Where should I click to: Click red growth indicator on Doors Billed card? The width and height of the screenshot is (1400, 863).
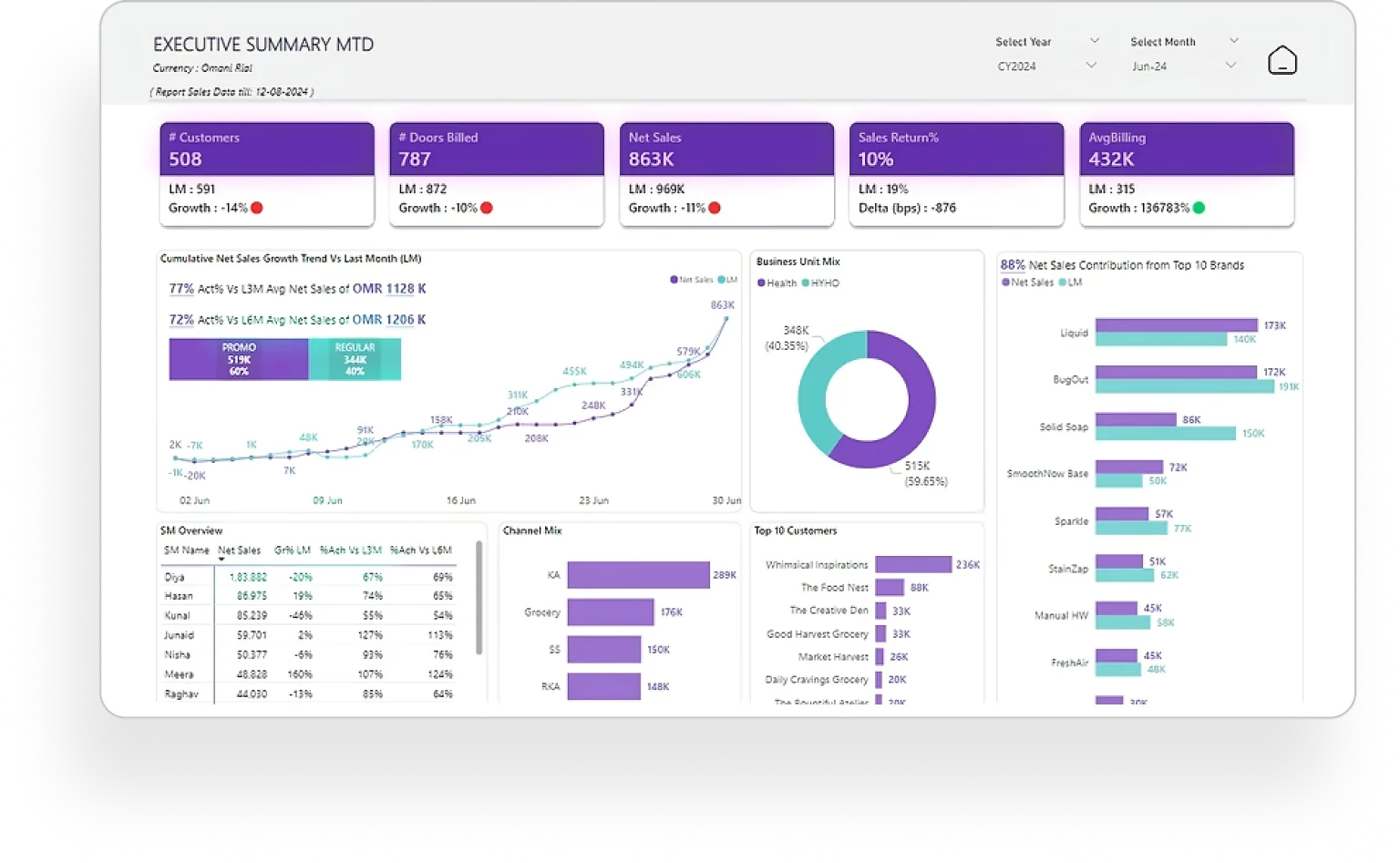tap(487, 208)
